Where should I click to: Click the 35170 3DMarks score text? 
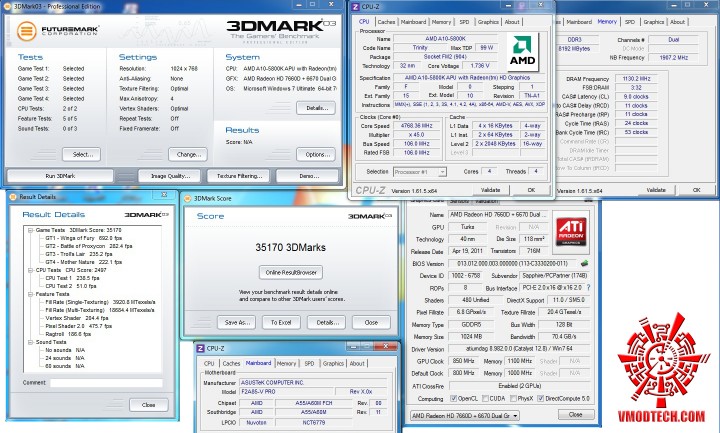[291, 247]
